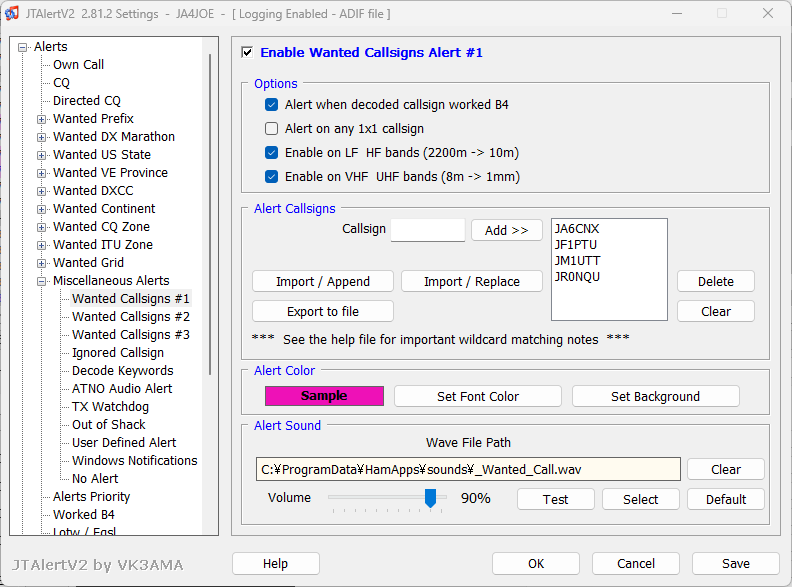Expand the Wanted Grid node

41,263
